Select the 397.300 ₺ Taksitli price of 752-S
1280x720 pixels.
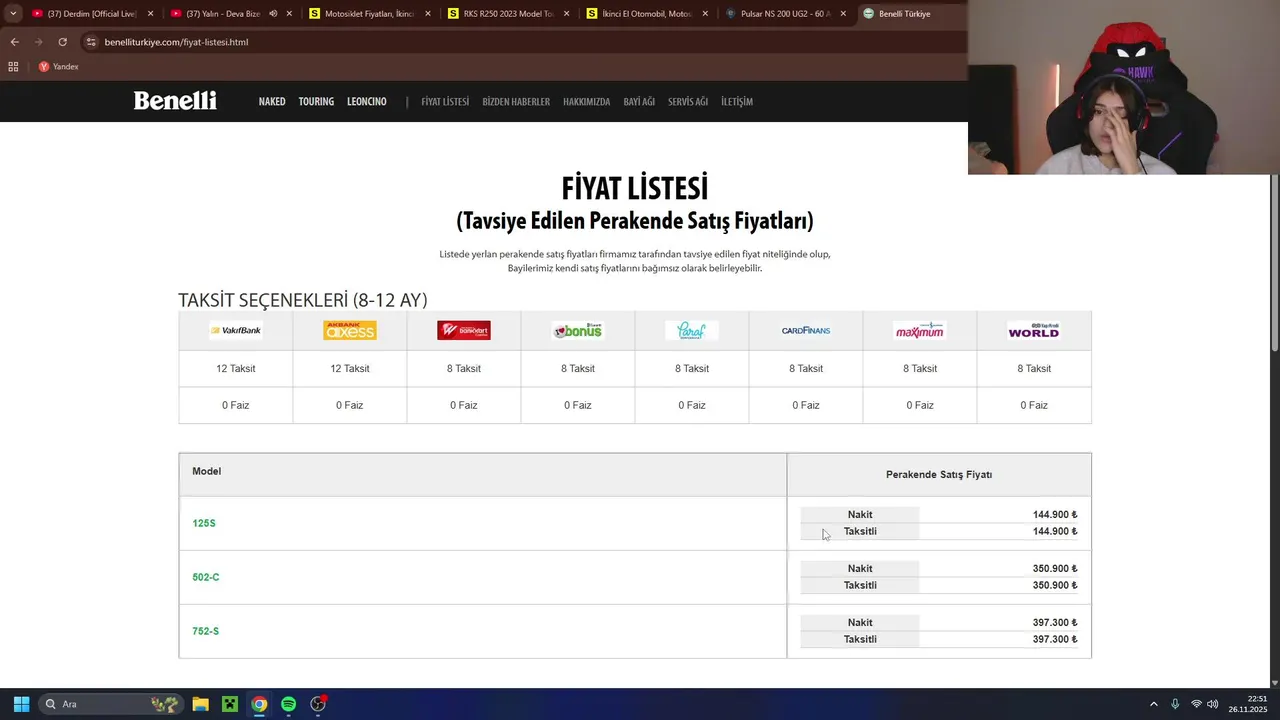coord(1055,640)
